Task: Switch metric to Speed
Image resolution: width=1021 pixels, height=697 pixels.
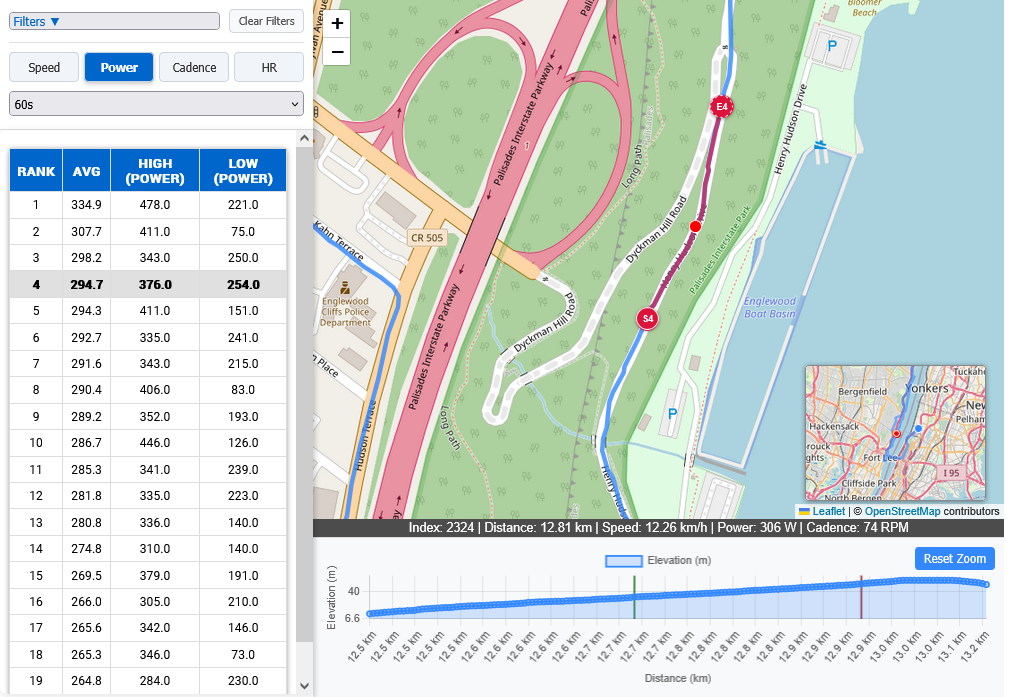Action: point(44,67)
